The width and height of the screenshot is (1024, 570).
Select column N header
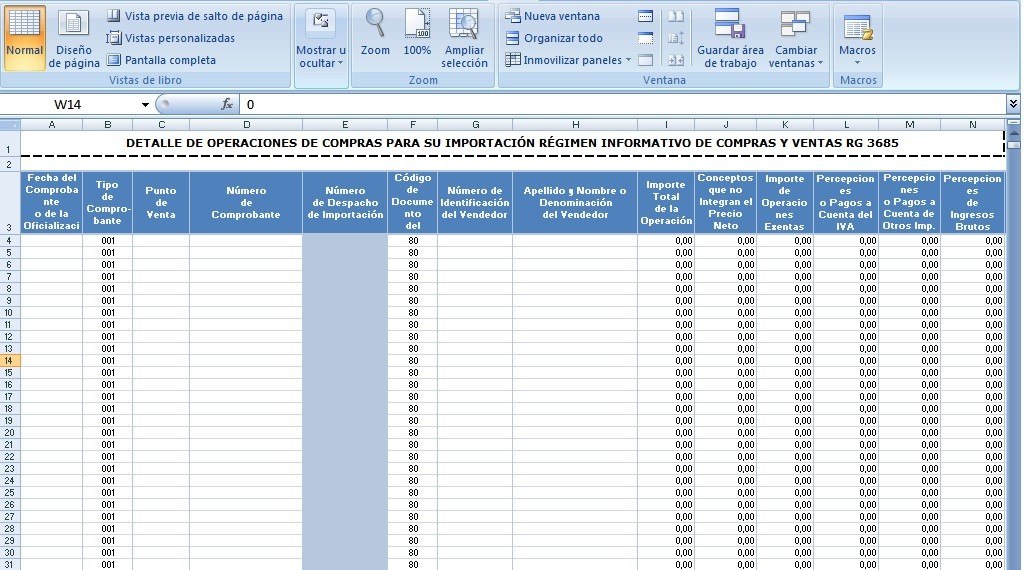tap(972, 124)
